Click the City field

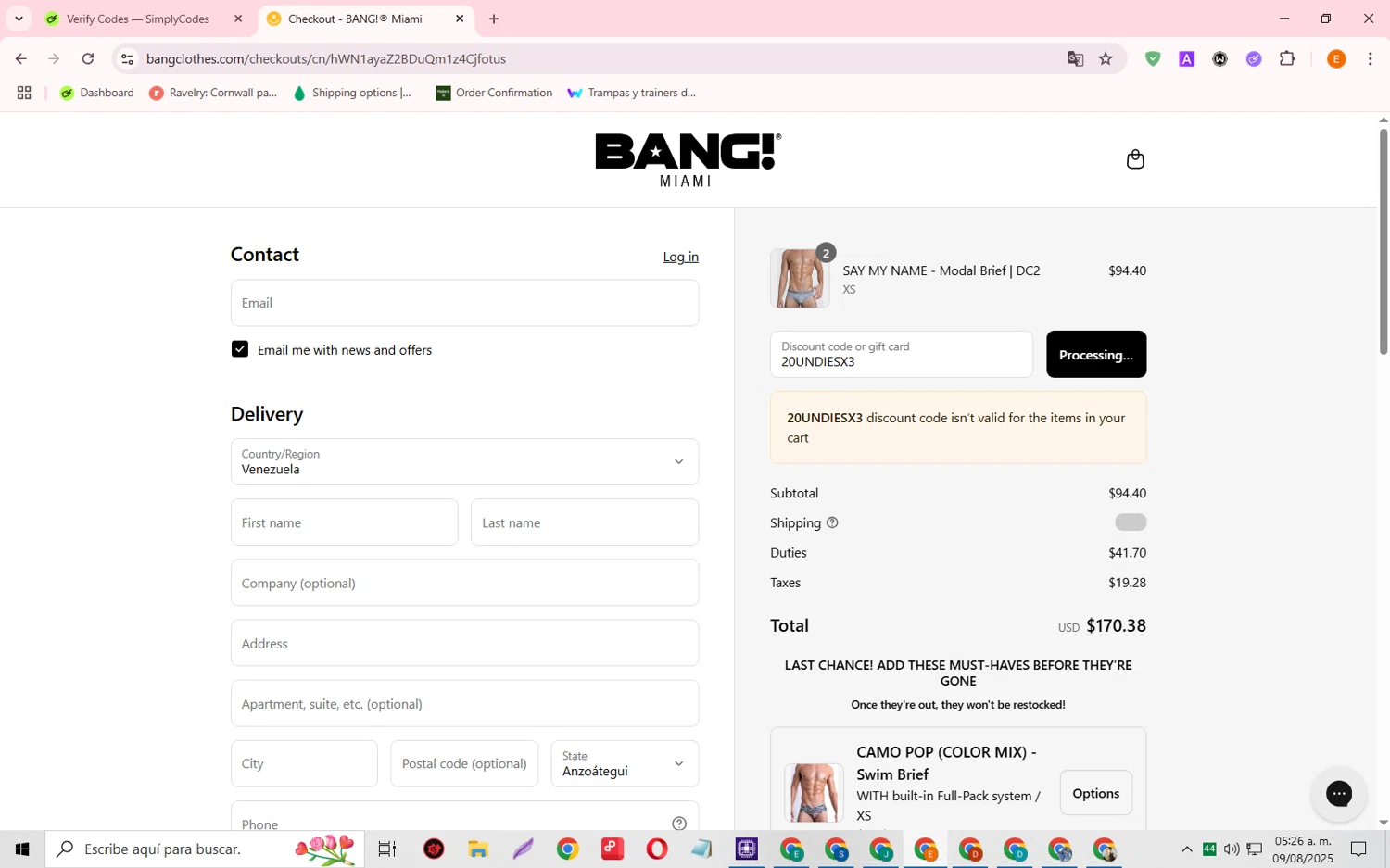tap(304, 763)
